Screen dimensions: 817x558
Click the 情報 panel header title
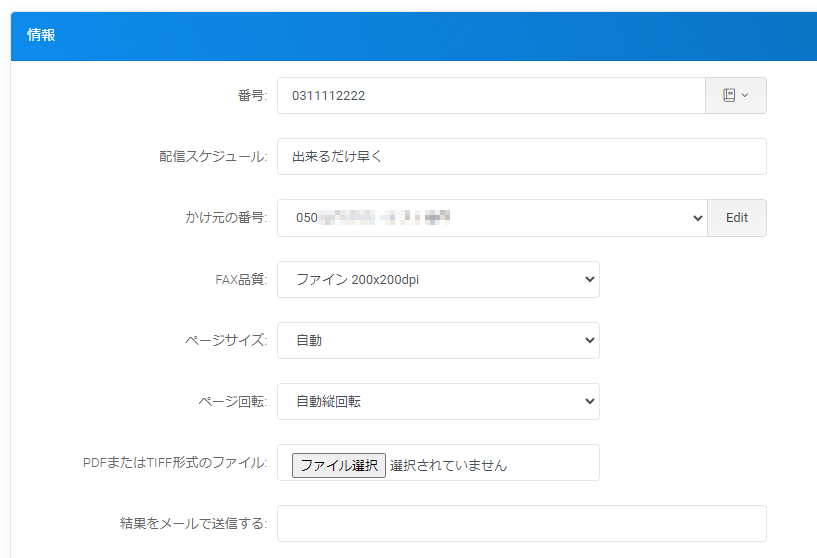click(x=41, y=35)
